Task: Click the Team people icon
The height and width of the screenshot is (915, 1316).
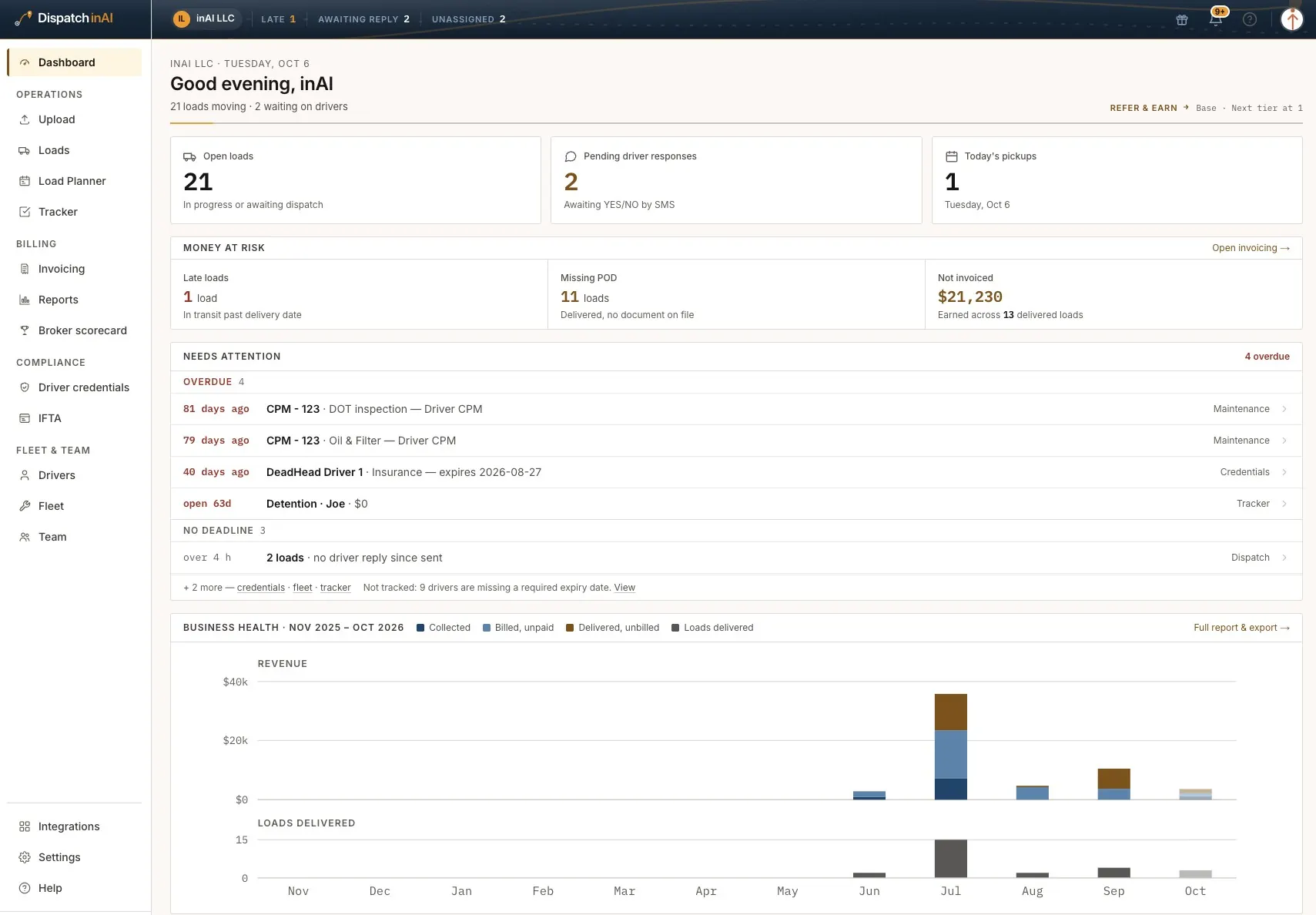Action: (25, 537)
